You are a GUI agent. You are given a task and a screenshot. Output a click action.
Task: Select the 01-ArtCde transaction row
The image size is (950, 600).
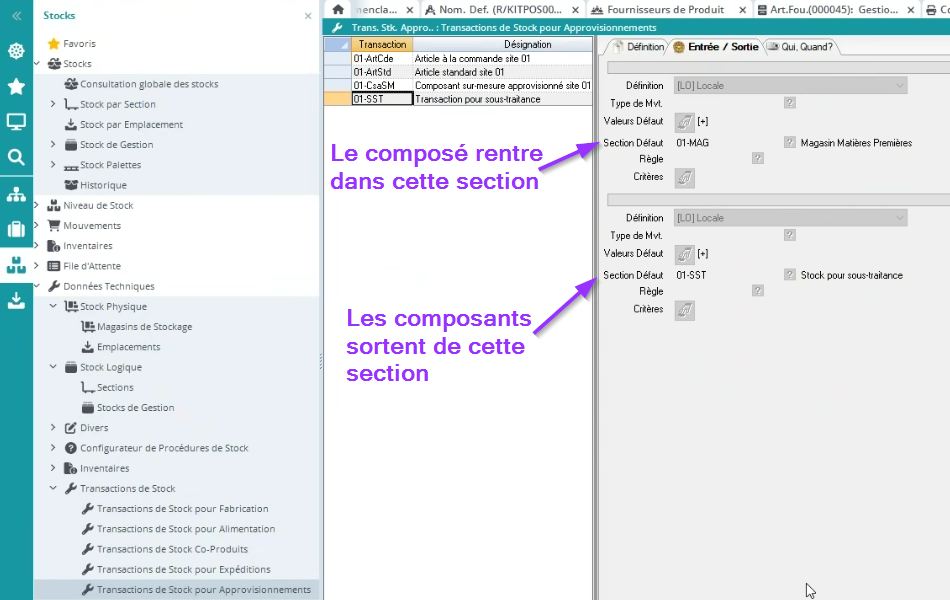380,59
